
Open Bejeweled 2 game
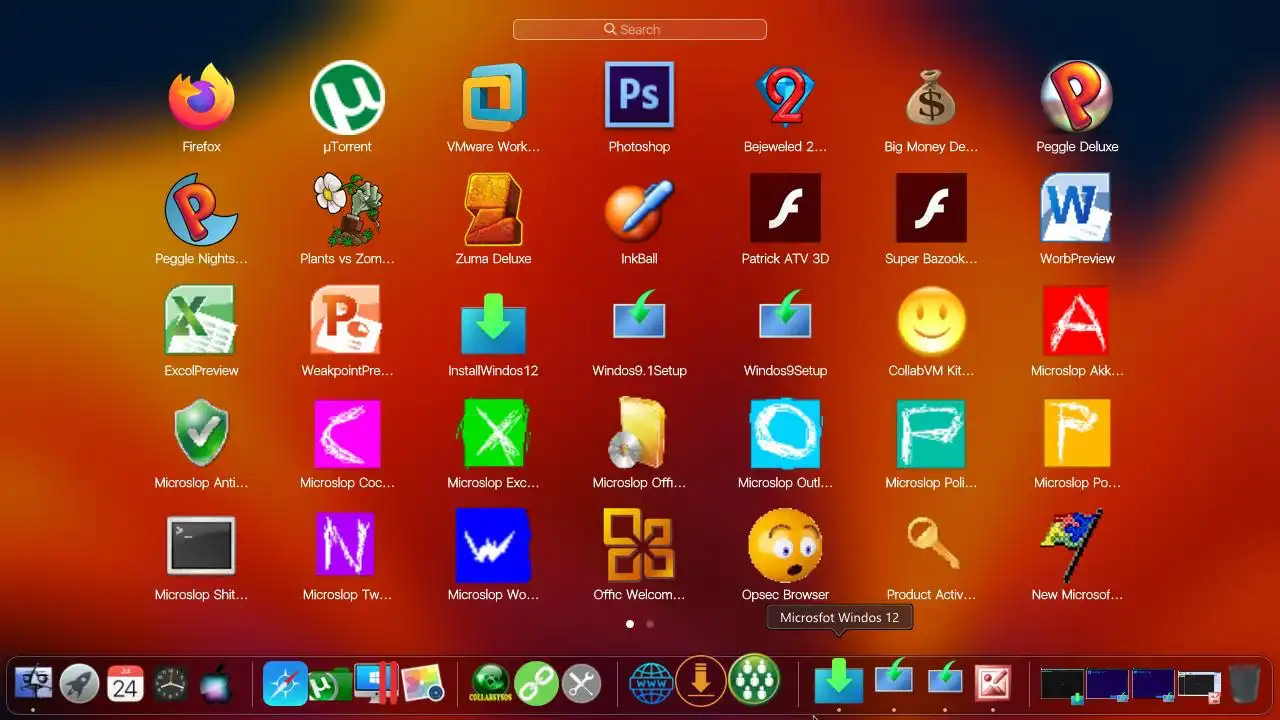point(785,98)
